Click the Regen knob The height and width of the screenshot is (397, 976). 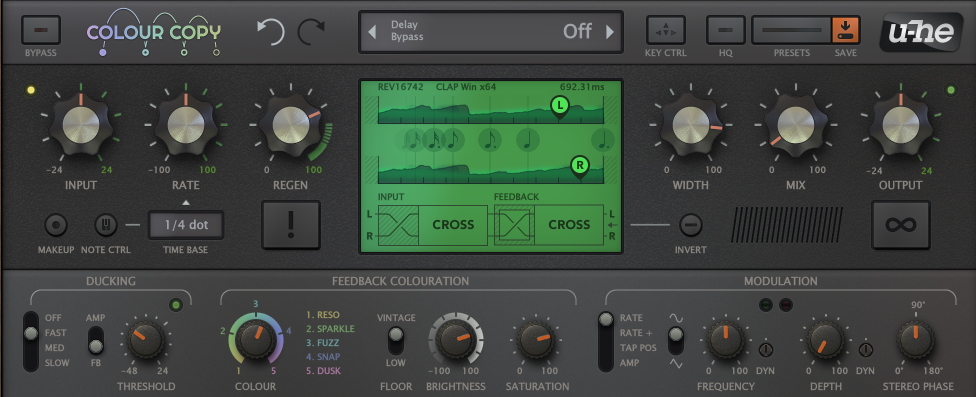coord(291,124)
